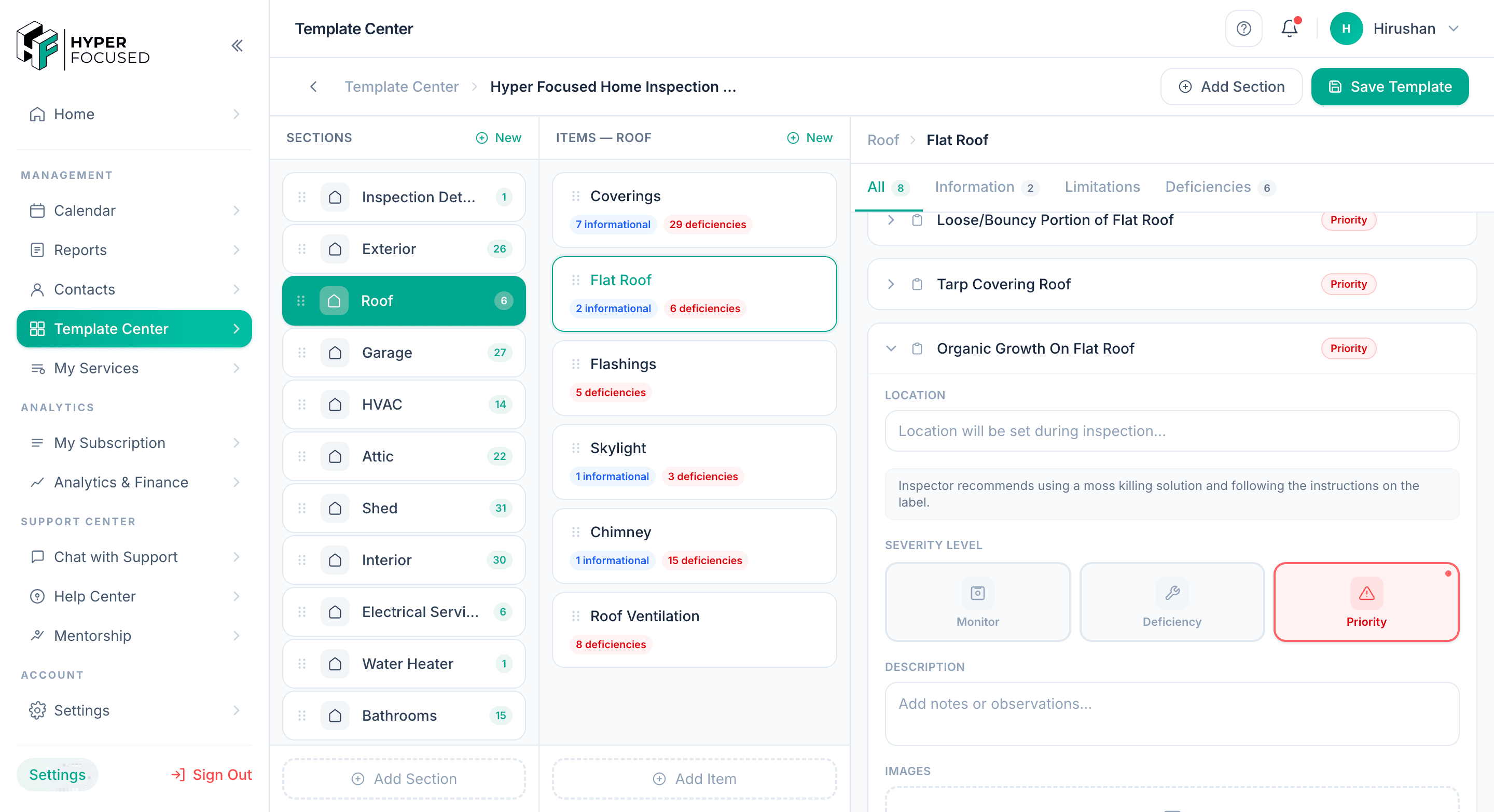Expand the Tarp Covering Roof entry
The image size is (1494, 812).
pos(891,284)
